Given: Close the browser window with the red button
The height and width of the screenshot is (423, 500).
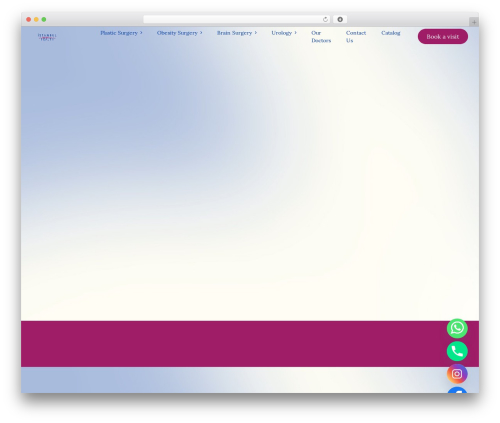Looking at the screenshot, I should 29,19.
